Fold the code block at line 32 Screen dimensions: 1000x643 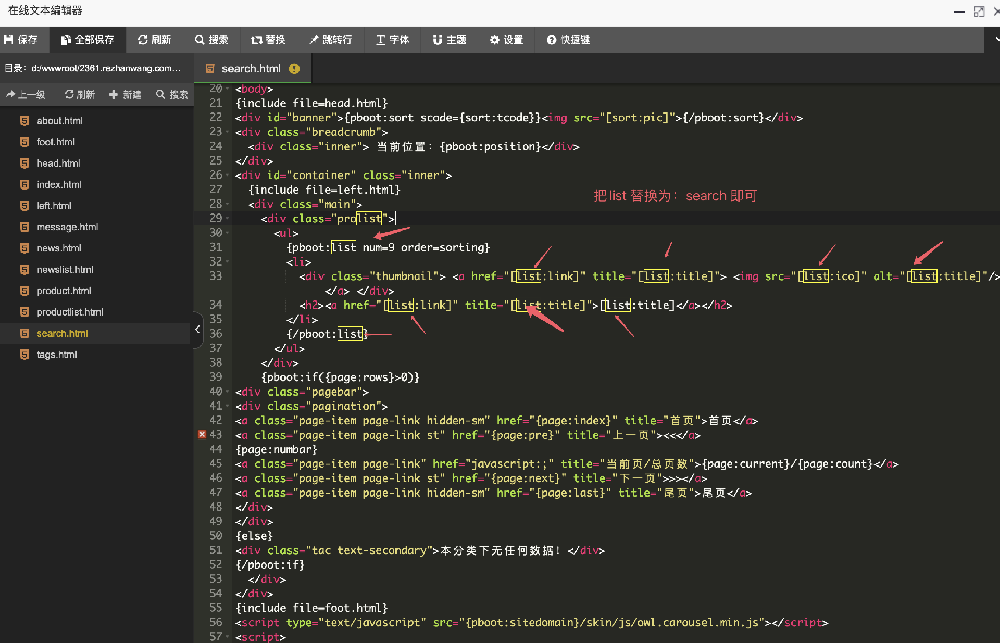(228, 262)
